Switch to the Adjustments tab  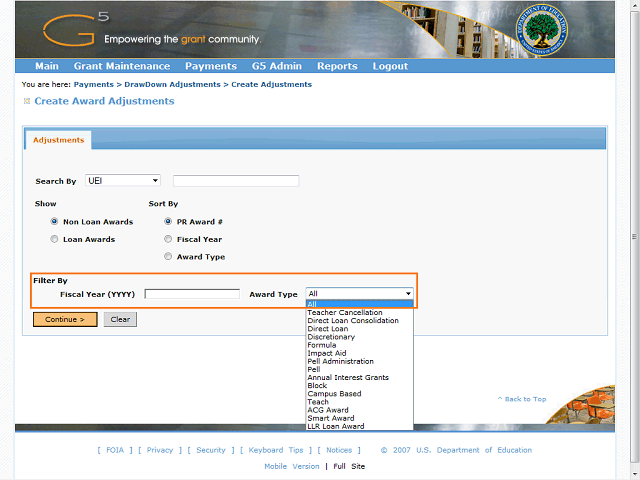point(58,140)
